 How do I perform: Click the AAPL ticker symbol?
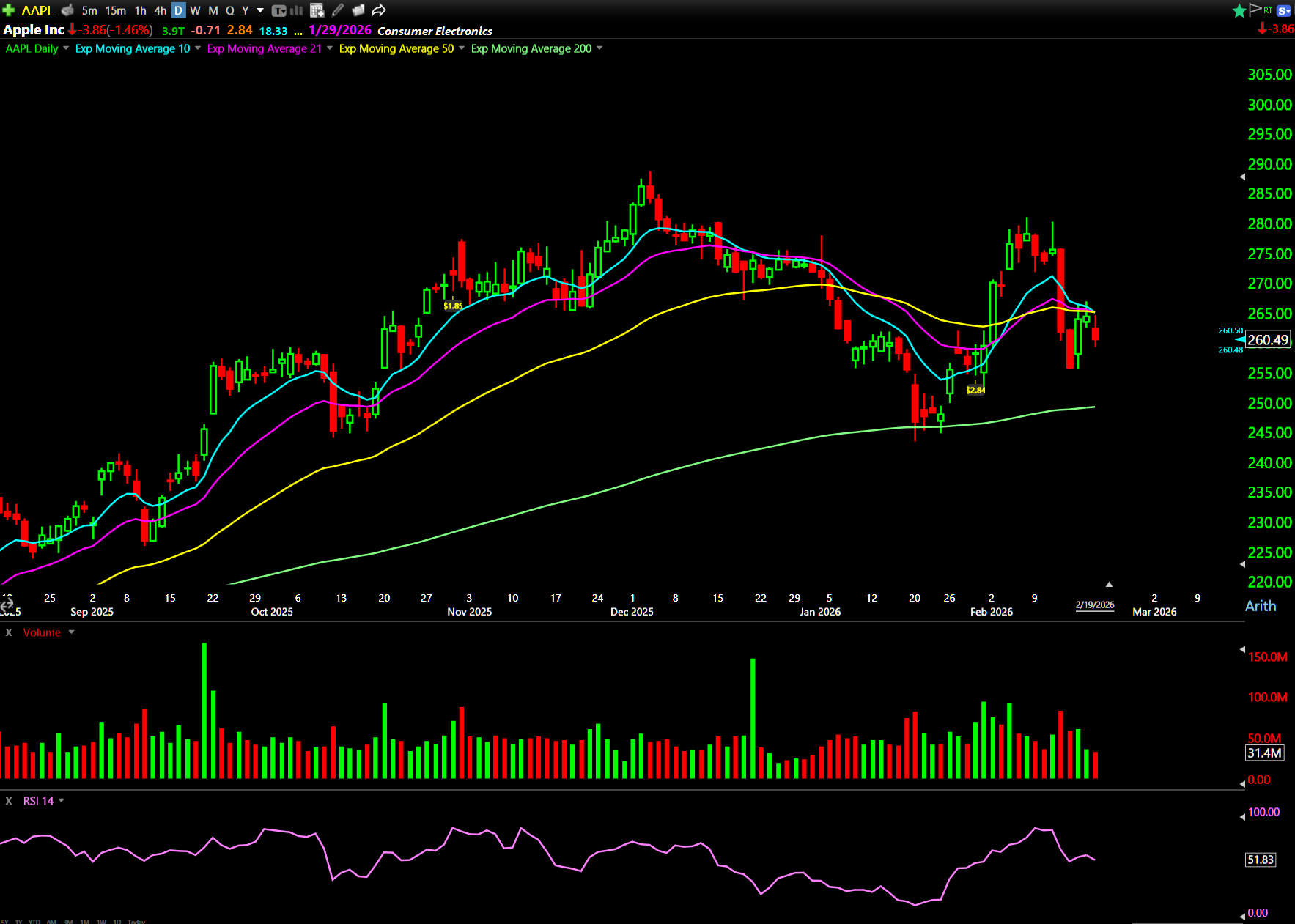coord(37,10)
